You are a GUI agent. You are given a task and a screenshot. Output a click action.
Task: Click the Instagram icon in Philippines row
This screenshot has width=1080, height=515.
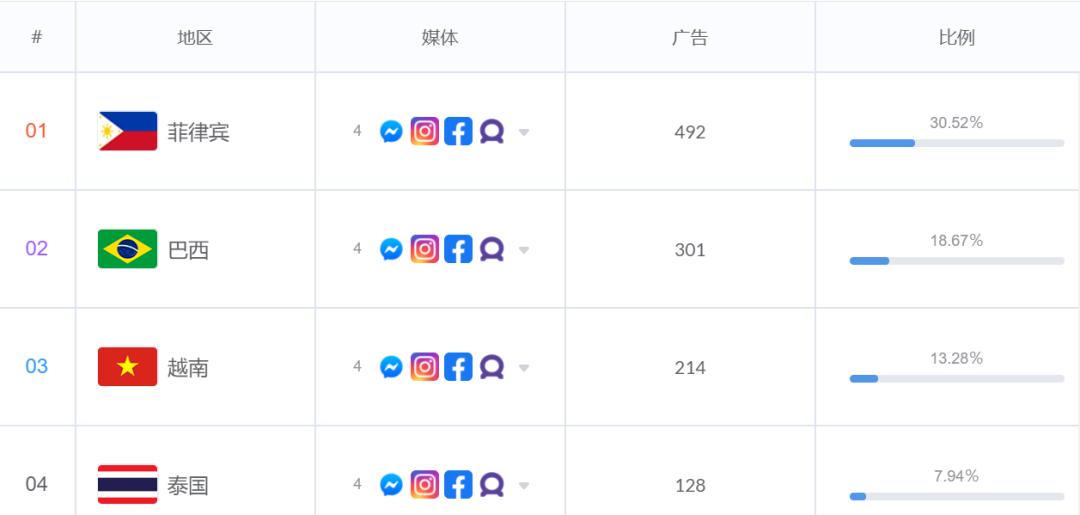(425, 131)
